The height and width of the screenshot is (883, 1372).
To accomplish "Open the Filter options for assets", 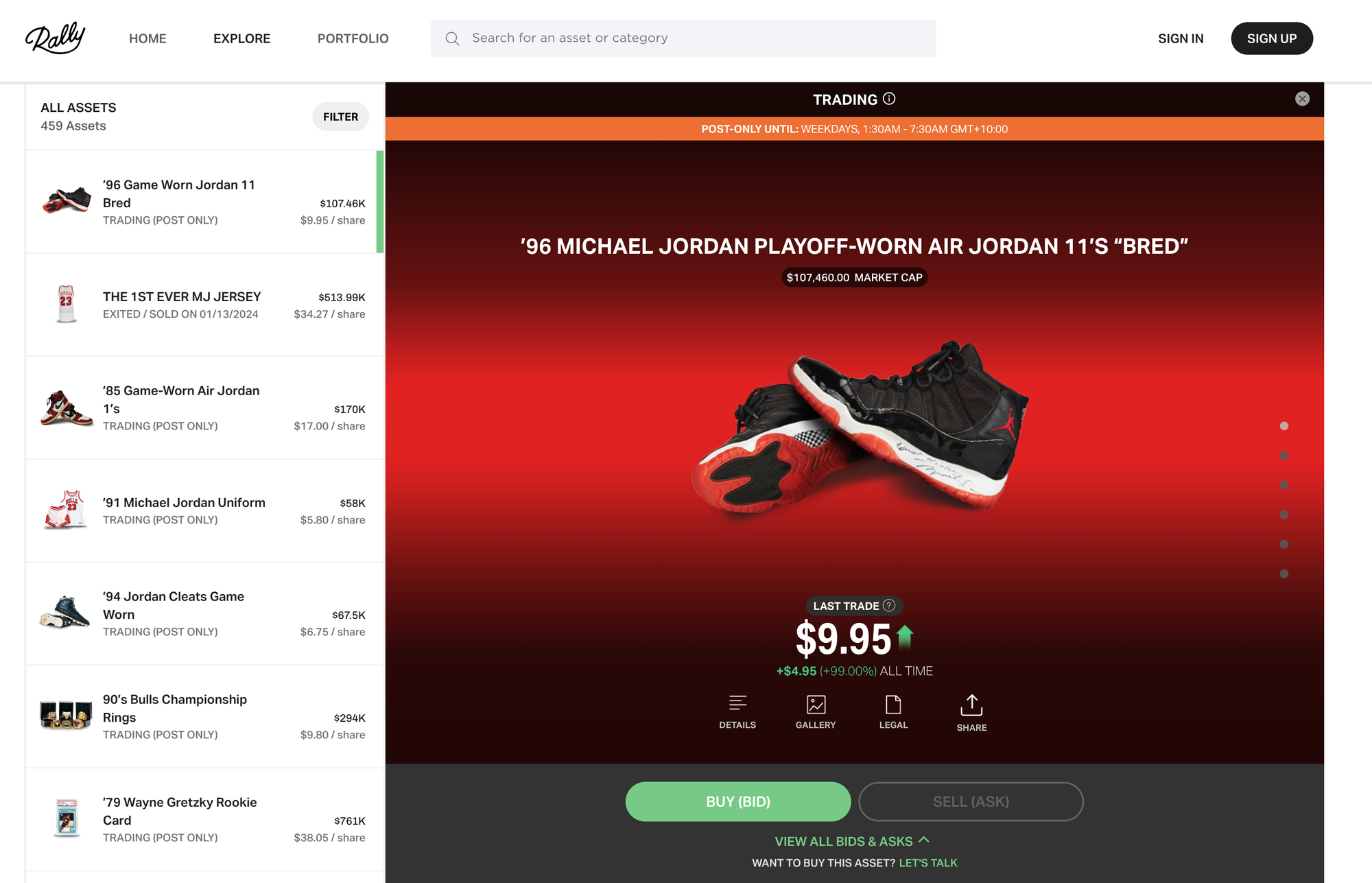I will coord(340,117).
